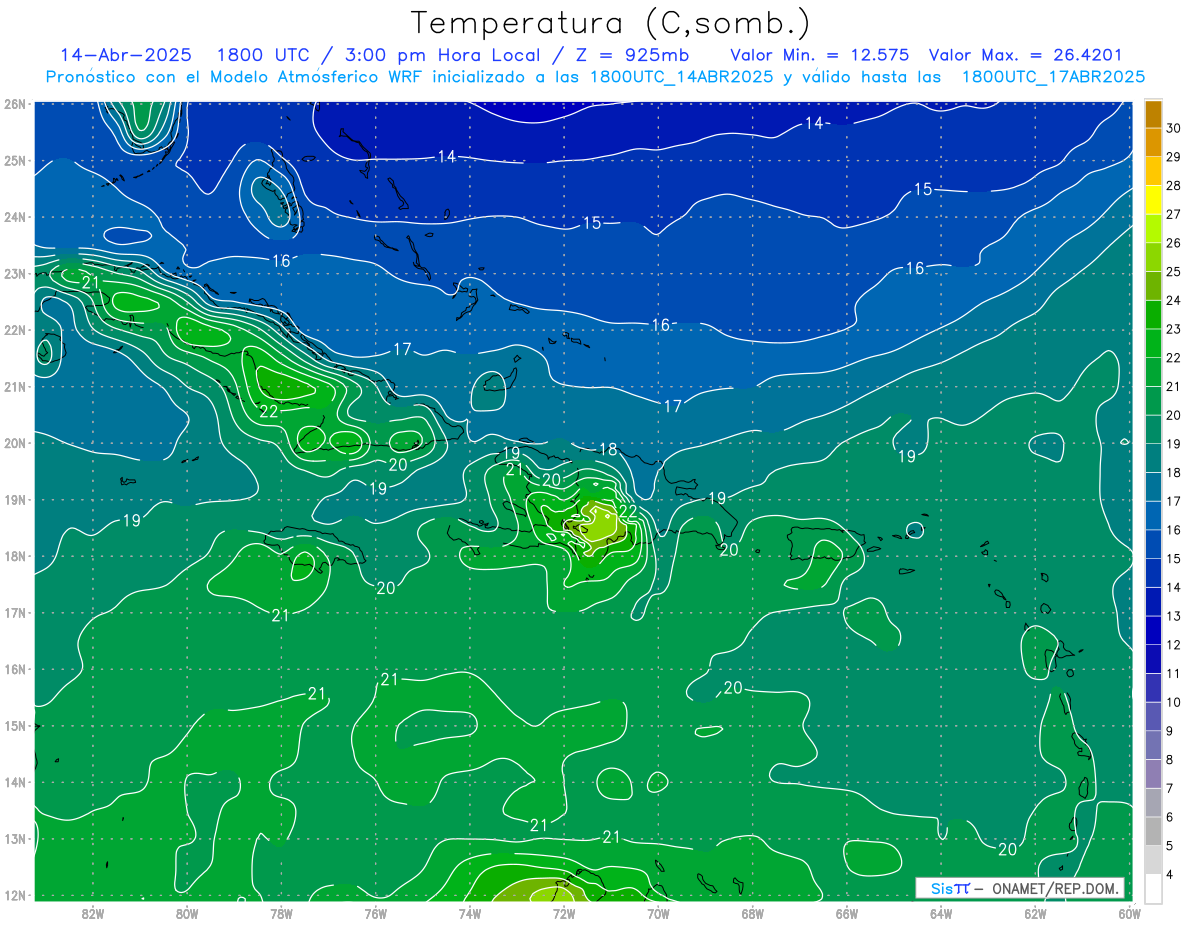Pick the yellow swatch between 27 and 28
This screenshot has height=927, width=1200.
coord(1153,200)
